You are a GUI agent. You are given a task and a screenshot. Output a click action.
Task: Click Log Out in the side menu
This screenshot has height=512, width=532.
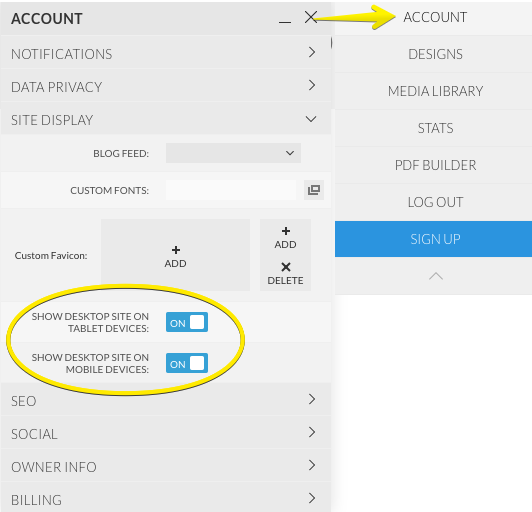point(435,202)
